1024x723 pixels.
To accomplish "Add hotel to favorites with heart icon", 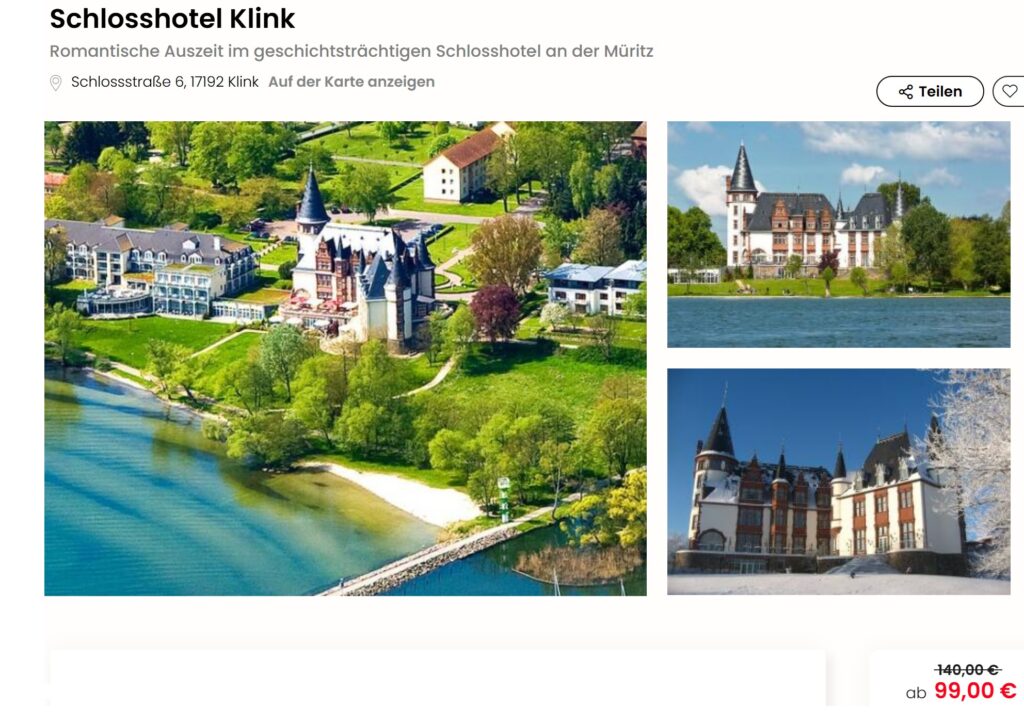I will pyautogui.click(x=1010, y=91).
